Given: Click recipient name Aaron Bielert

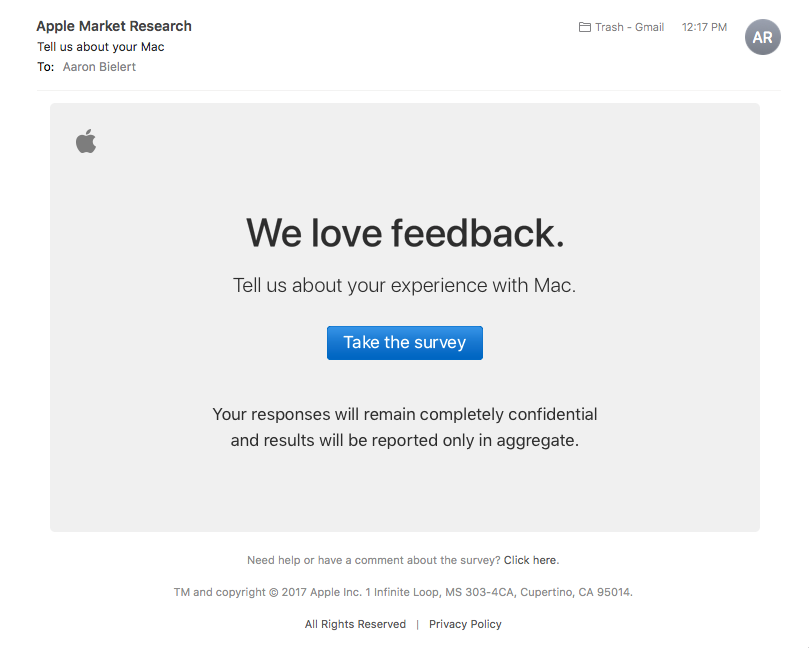Looking at the screenshot, I should pyautogui.click(x=99, y=67).
